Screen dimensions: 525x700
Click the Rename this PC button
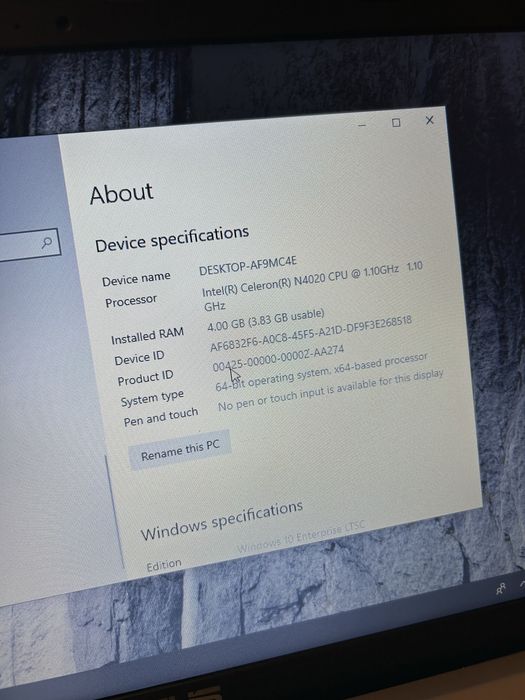point(180,451)
